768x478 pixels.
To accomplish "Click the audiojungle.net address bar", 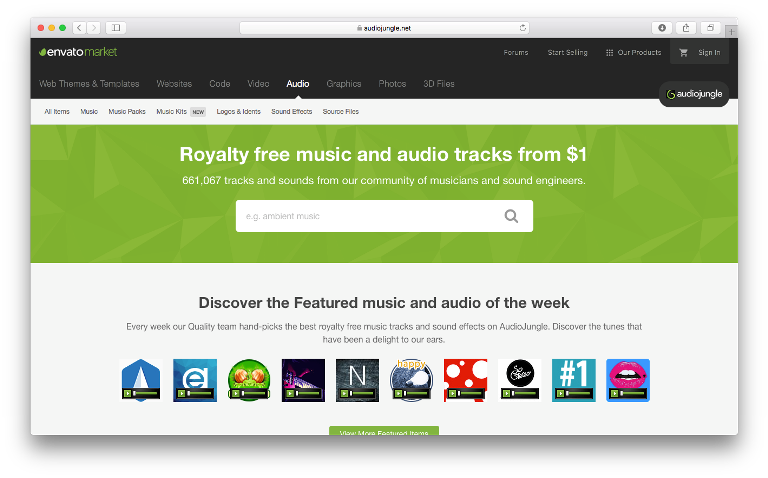I will coord(384,28).
